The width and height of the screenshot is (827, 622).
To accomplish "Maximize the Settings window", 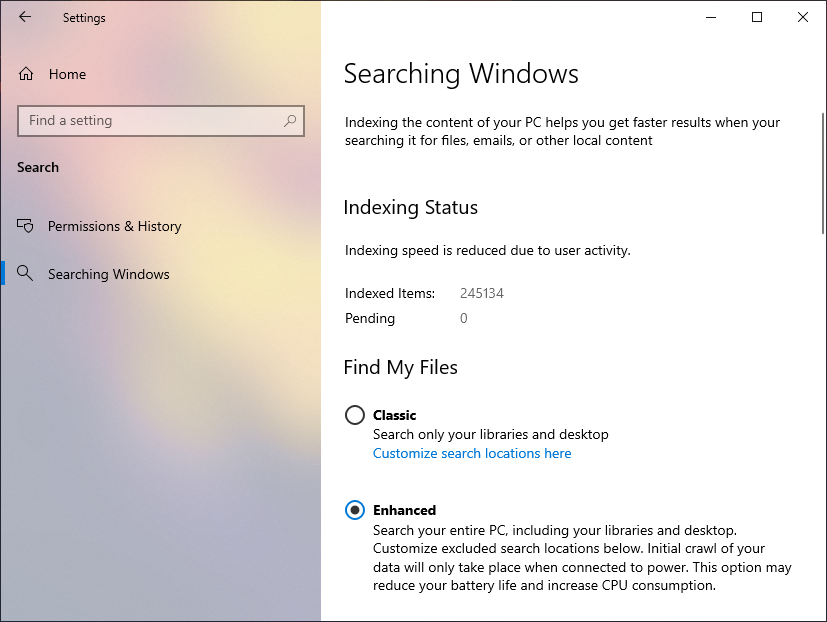I will 757,17.
